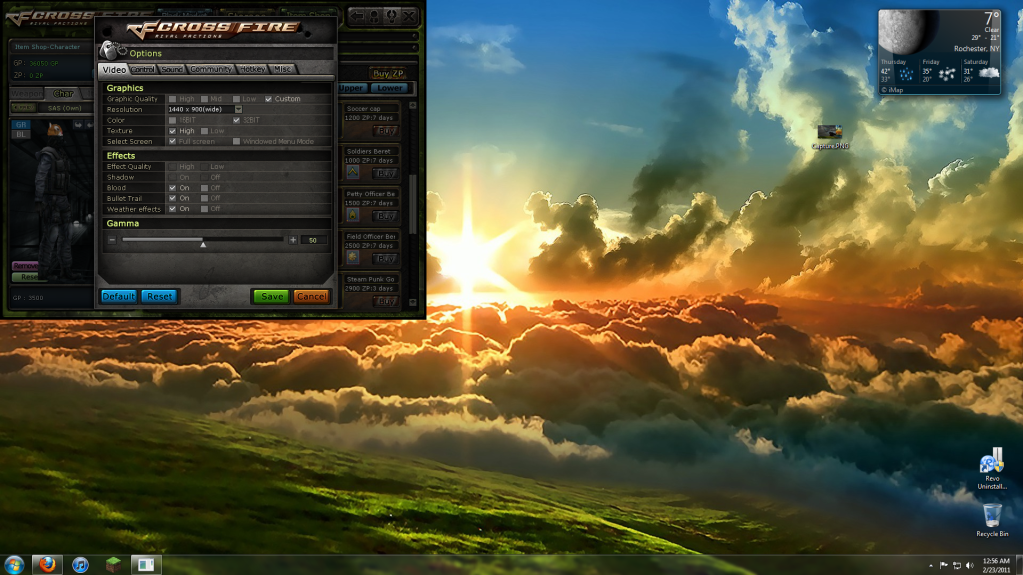Viewport: 1023px width, 575px height.
Task: Click the gamma value field showing 50
Action: coord(313,240)
